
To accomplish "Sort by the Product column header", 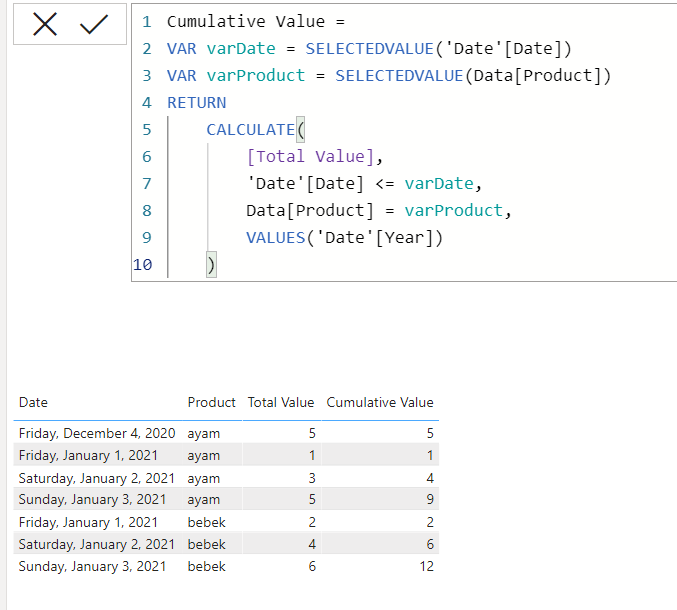I will (x=212, y=402).
